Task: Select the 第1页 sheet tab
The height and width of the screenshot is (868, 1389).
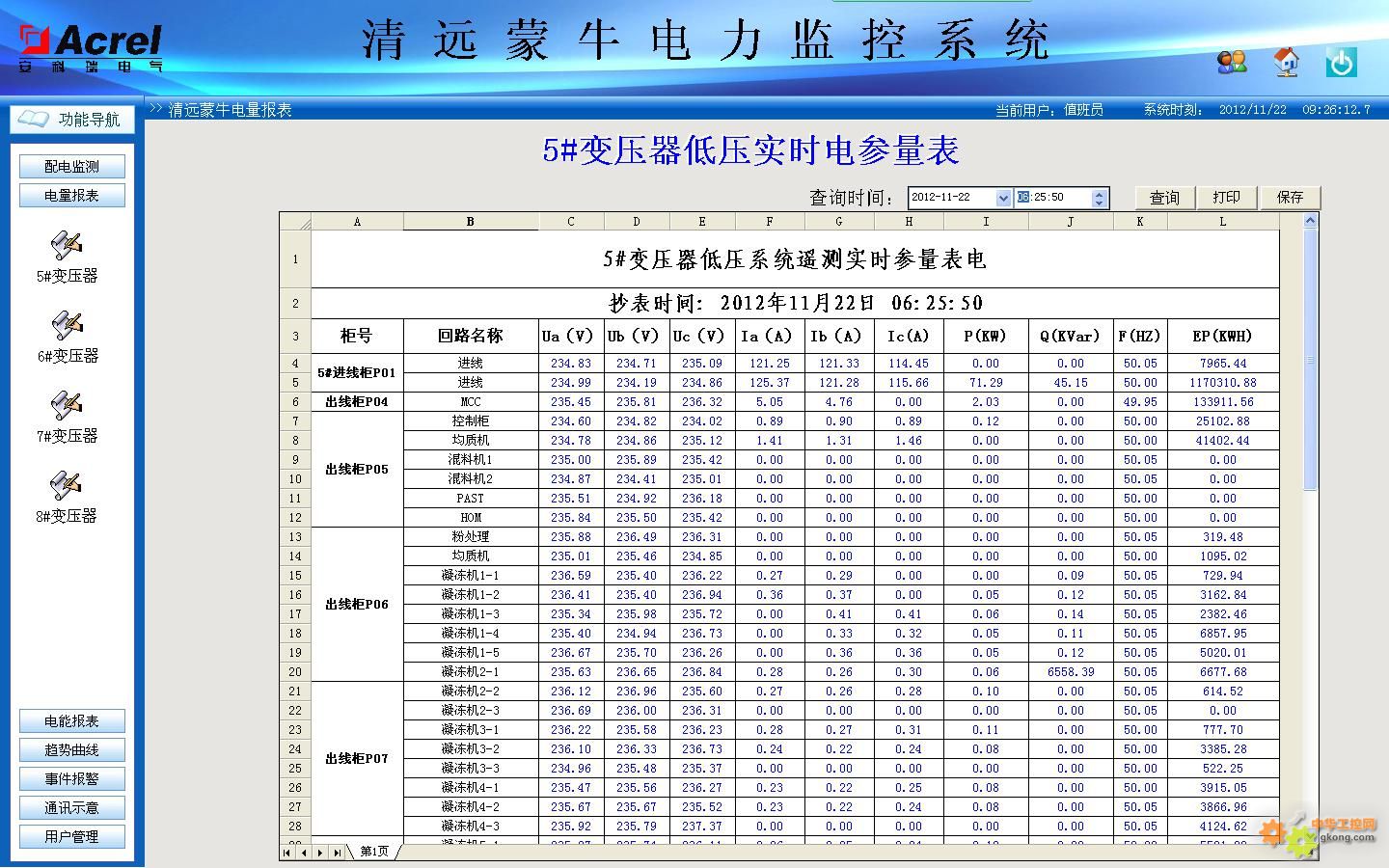Action: pos(374,853)
